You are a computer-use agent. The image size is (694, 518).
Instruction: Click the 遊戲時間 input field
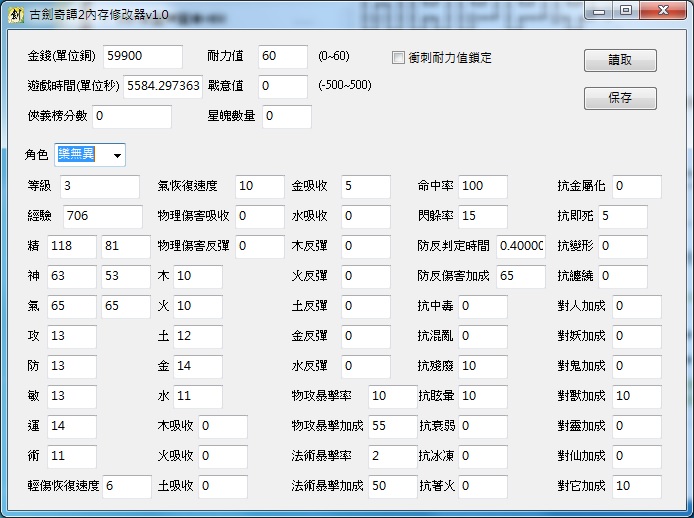(163, 87)
